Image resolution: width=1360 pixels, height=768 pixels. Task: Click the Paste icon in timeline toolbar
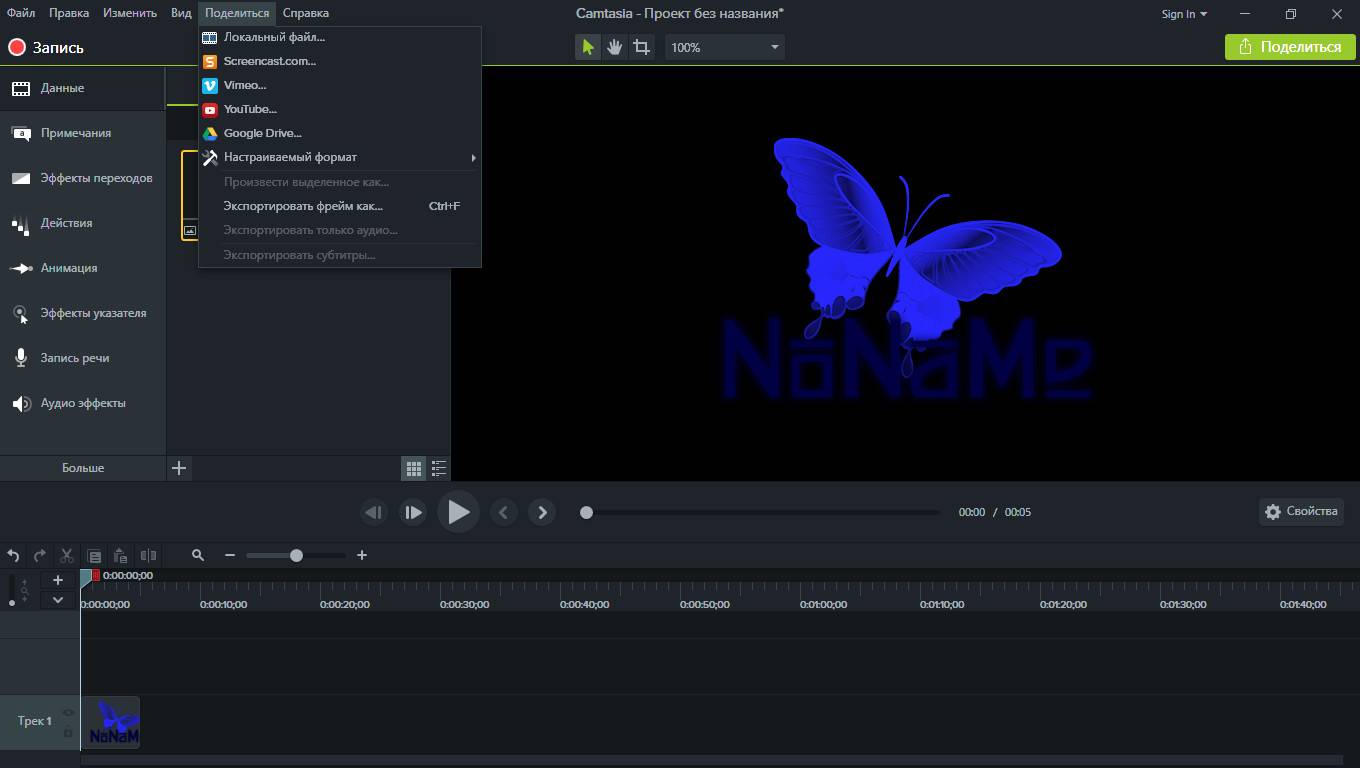pos(121,555)
